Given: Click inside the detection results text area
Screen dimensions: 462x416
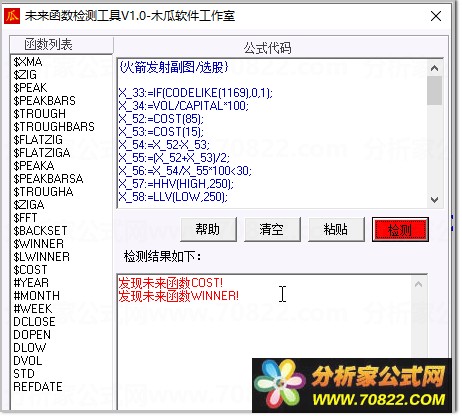Looking at the screenshot, I should click(264, 317).
